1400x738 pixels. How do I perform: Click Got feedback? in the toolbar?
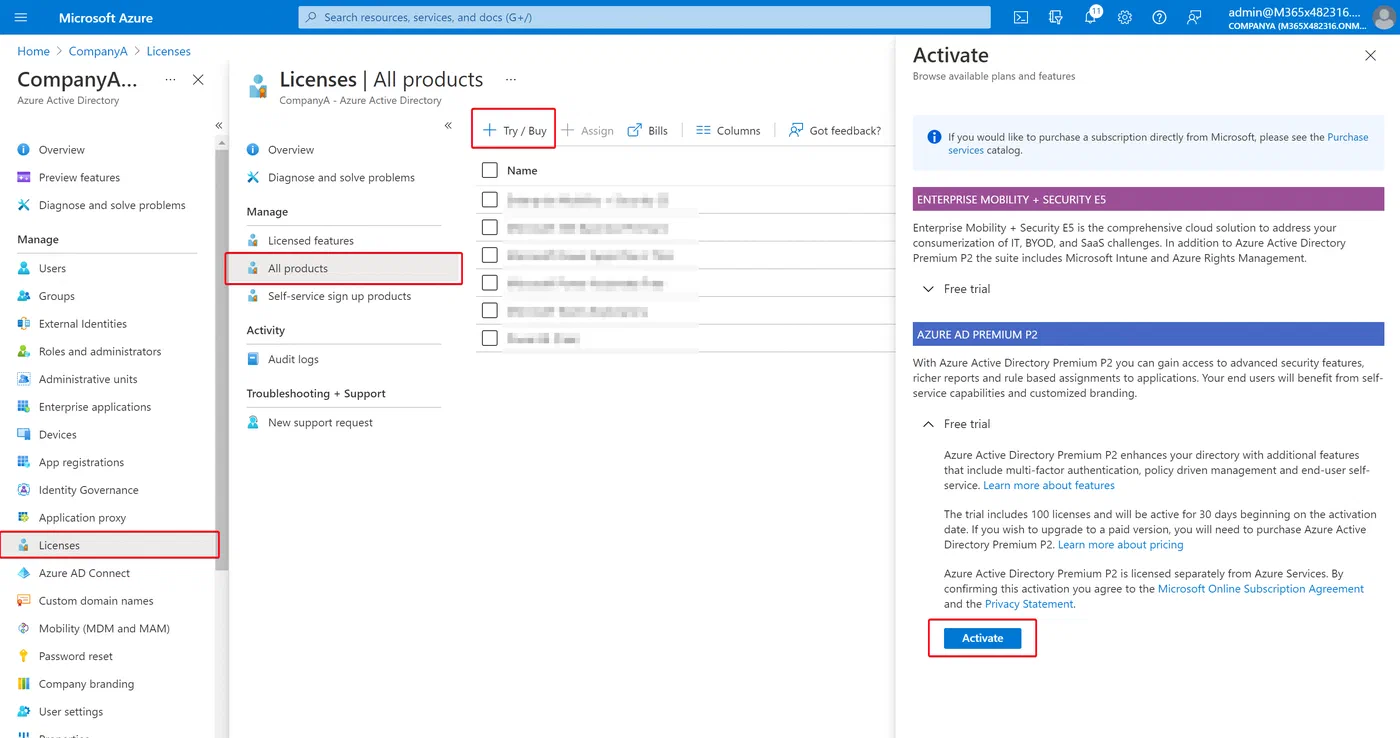coord(835,130)
